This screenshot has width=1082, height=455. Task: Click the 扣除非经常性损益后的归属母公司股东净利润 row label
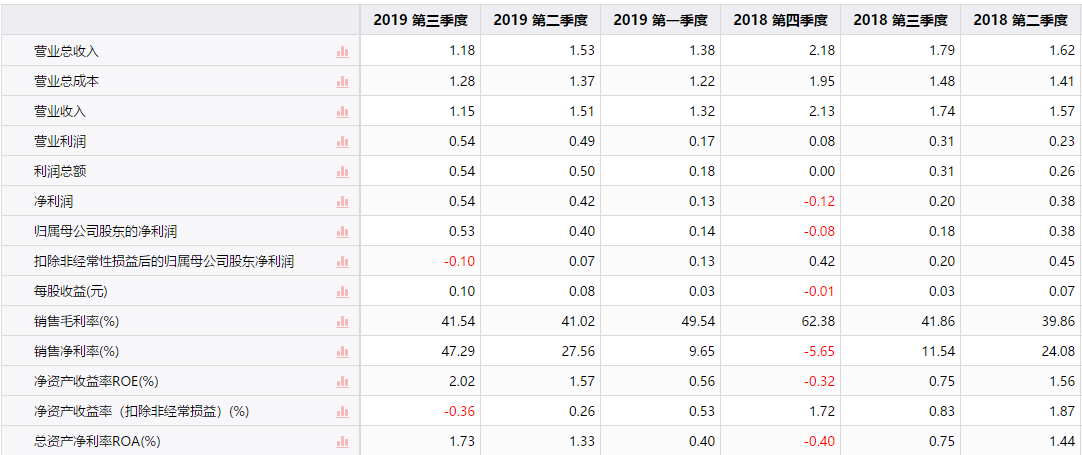tap(164, 262)
